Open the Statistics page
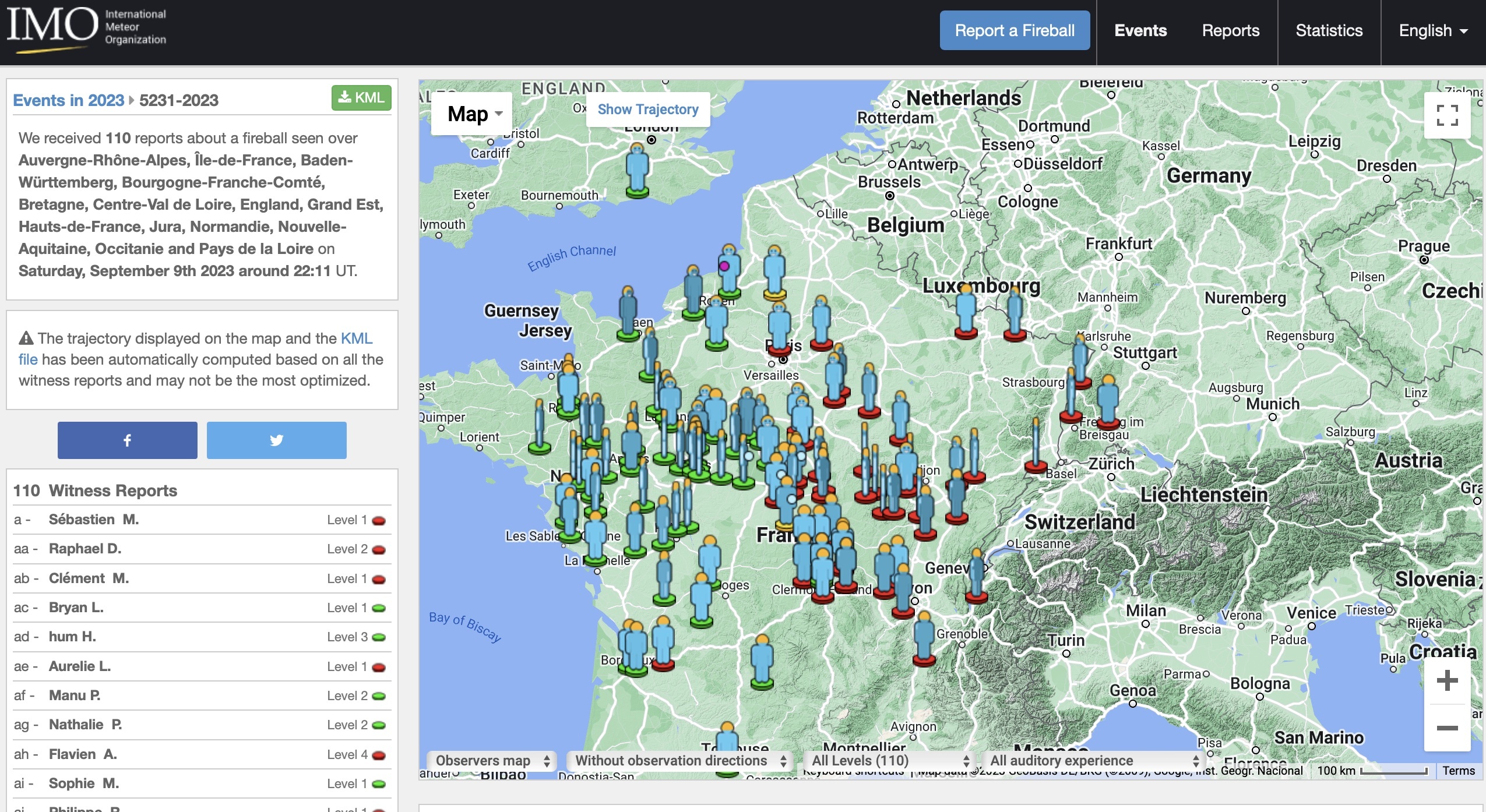Screen dimensions: 1486x812 tap(1329, 30)
